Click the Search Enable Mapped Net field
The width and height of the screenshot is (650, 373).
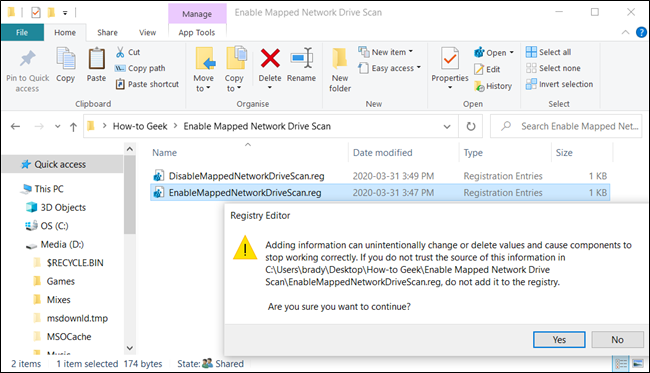tap(566, 126)
